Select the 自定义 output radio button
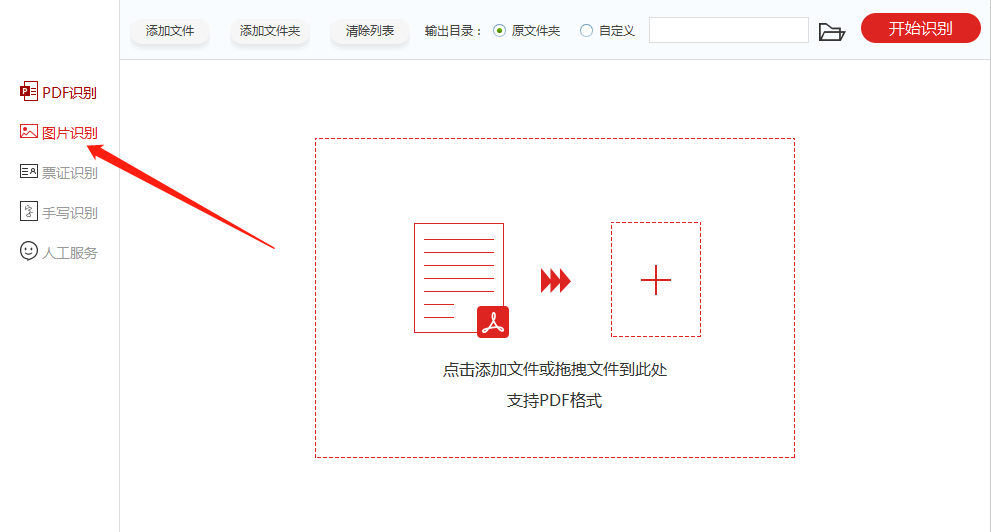 [586, 31]
